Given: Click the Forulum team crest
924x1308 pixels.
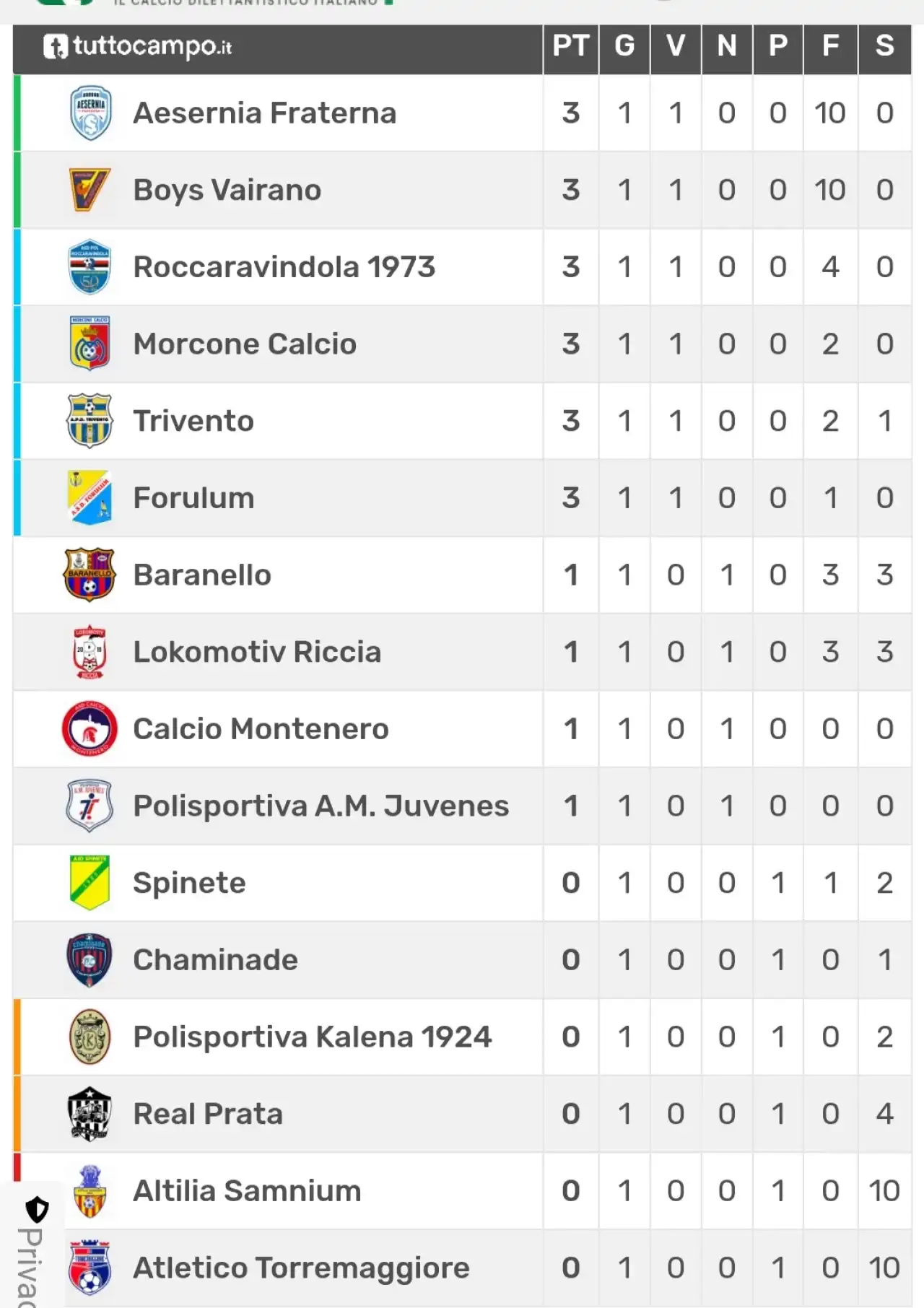Looking at the screenshot, I should (90, 497).
